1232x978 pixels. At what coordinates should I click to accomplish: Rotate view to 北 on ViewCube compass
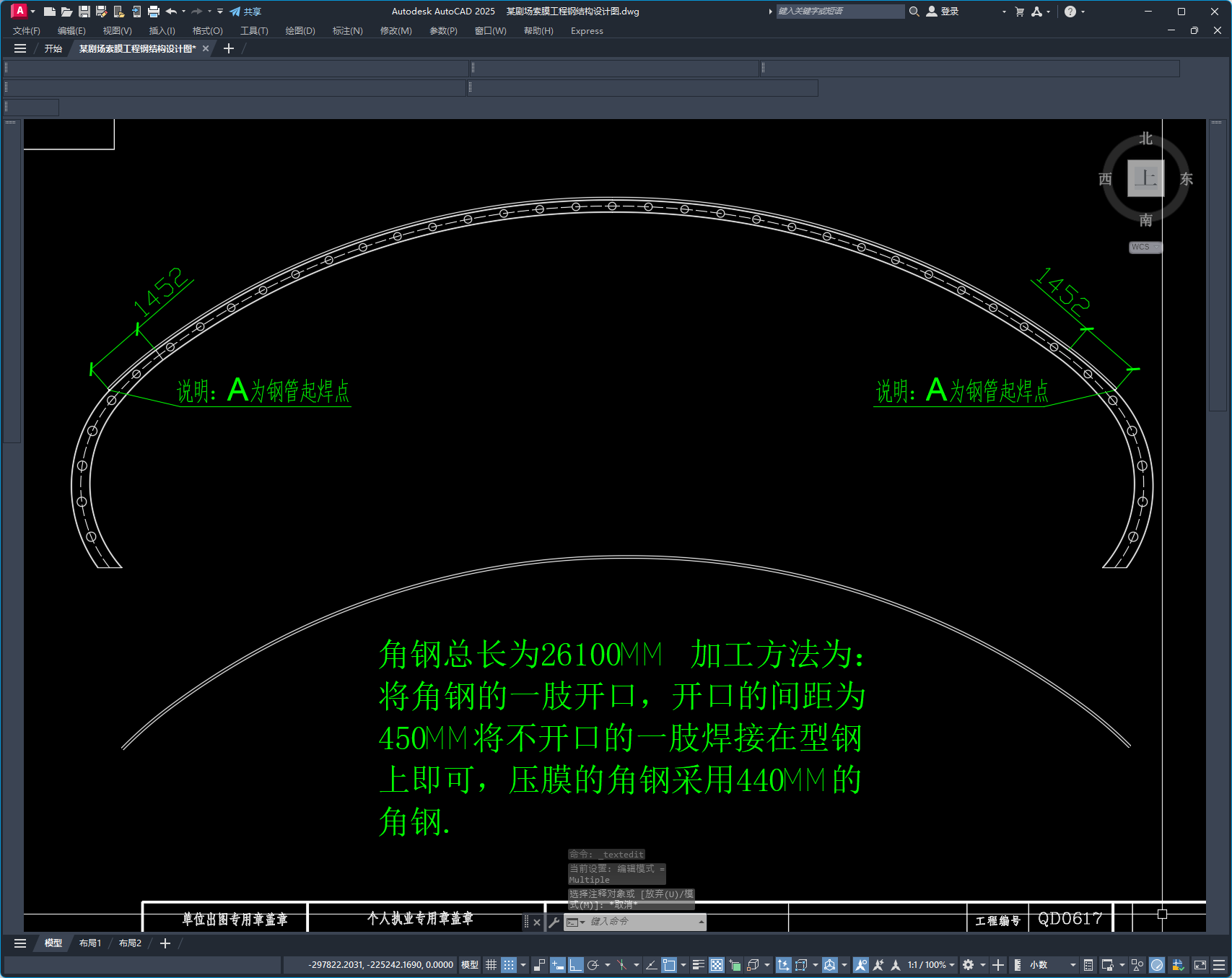1145,139
